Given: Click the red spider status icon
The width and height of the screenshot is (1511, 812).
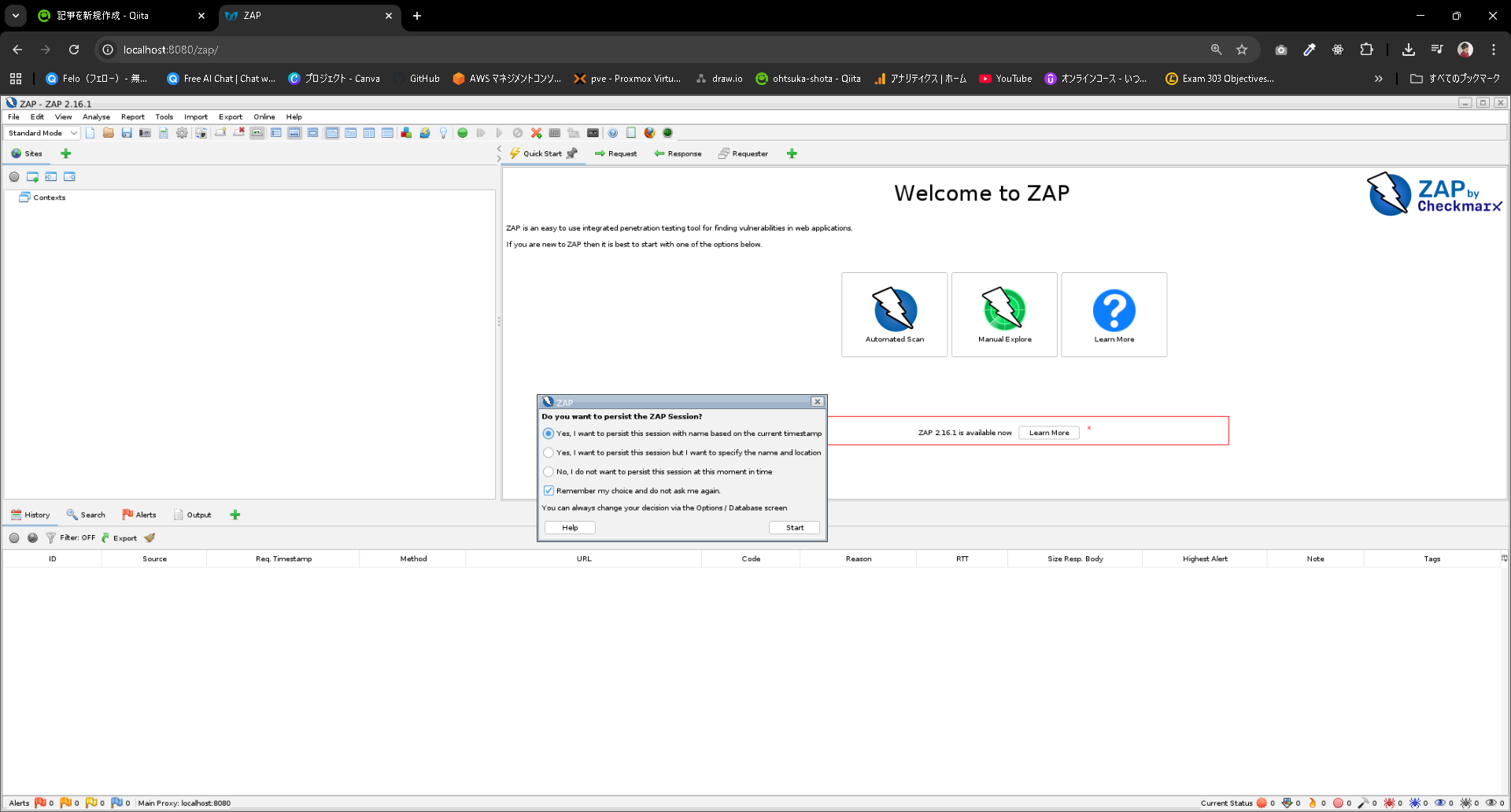Looking at the screenshot, I should tap(1389, 803).
